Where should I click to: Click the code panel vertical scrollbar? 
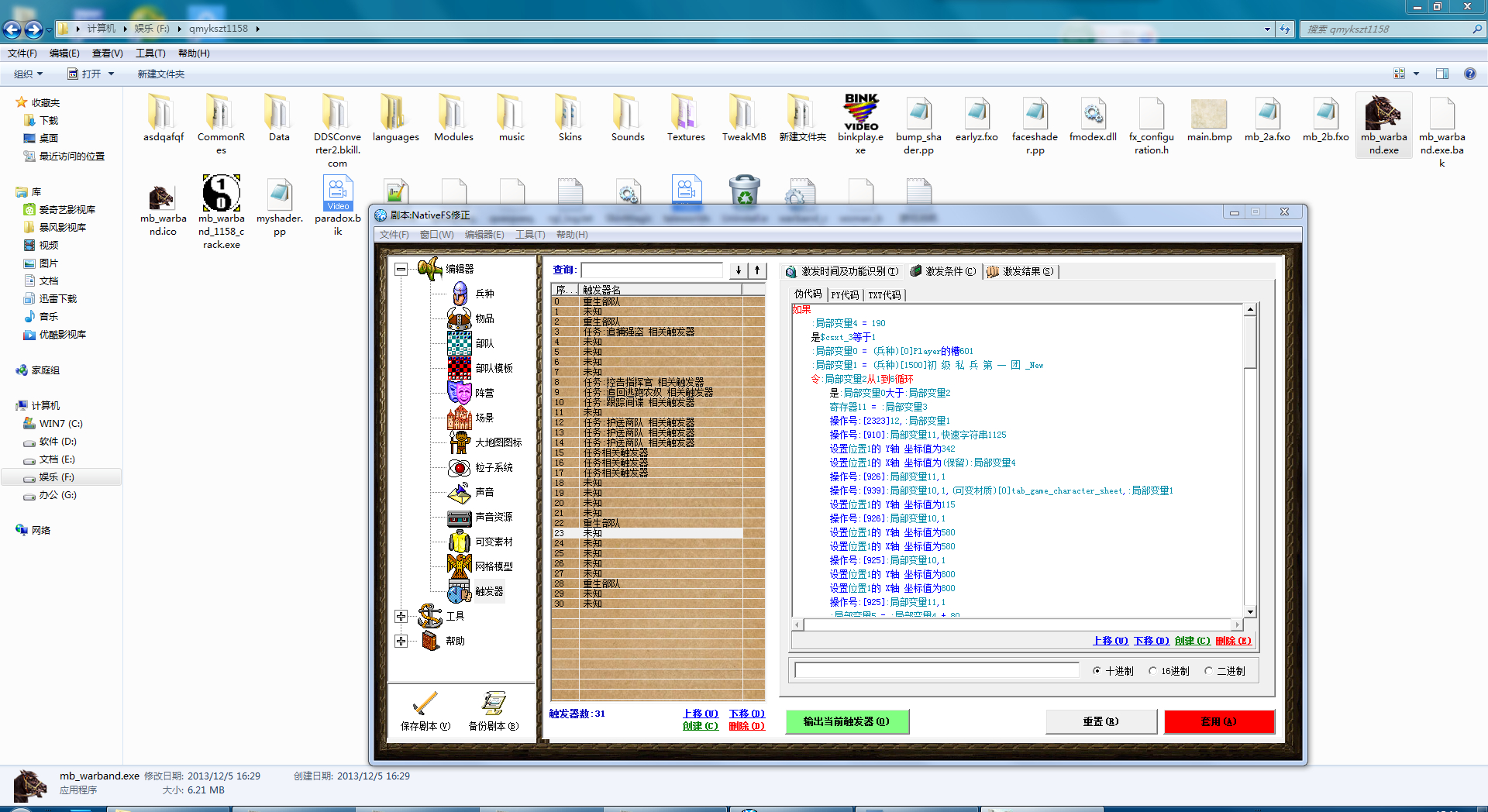pos(1250,460)
